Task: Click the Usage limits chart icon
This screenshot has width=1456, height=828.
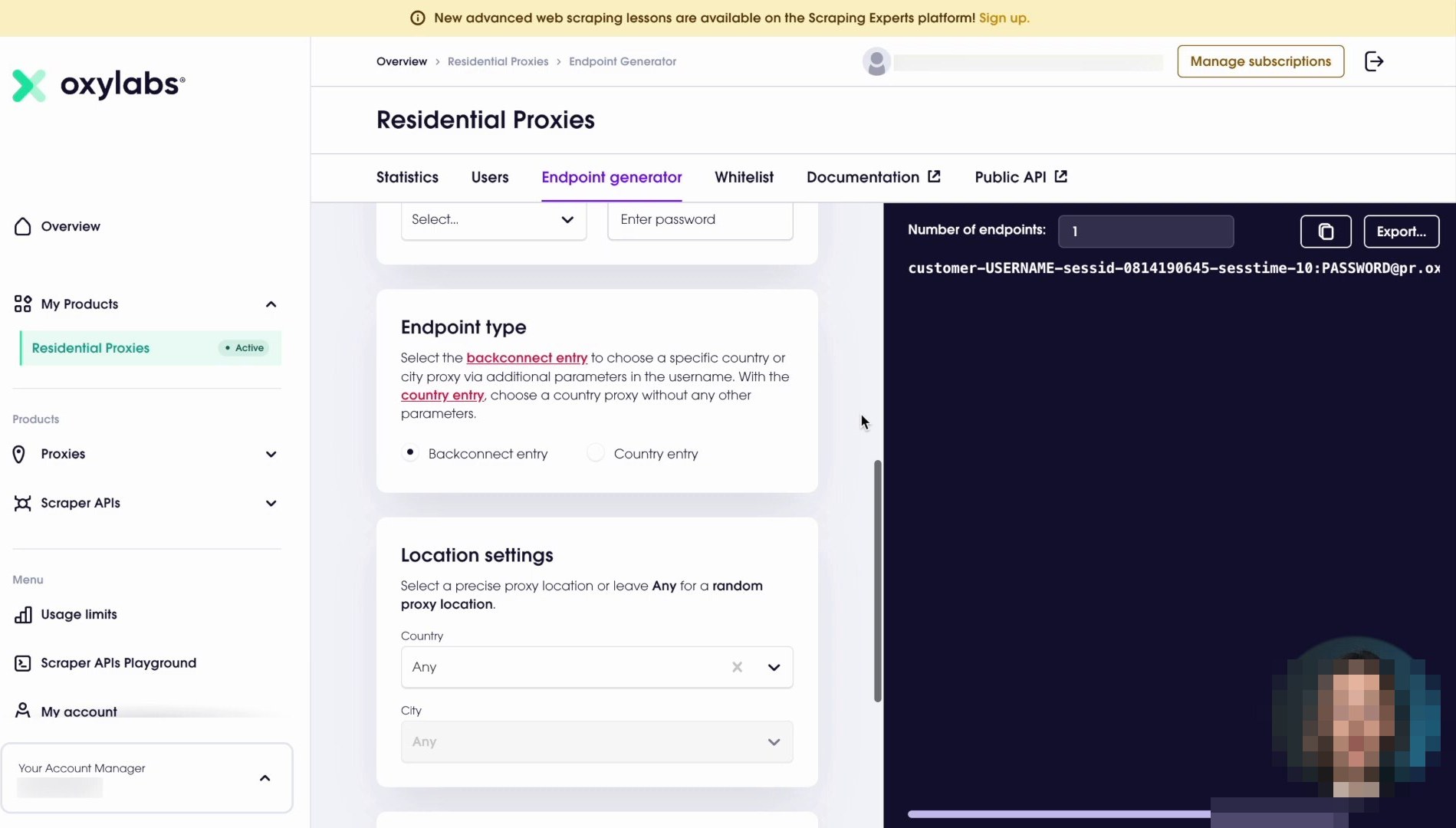Action: tap(23, 615)
